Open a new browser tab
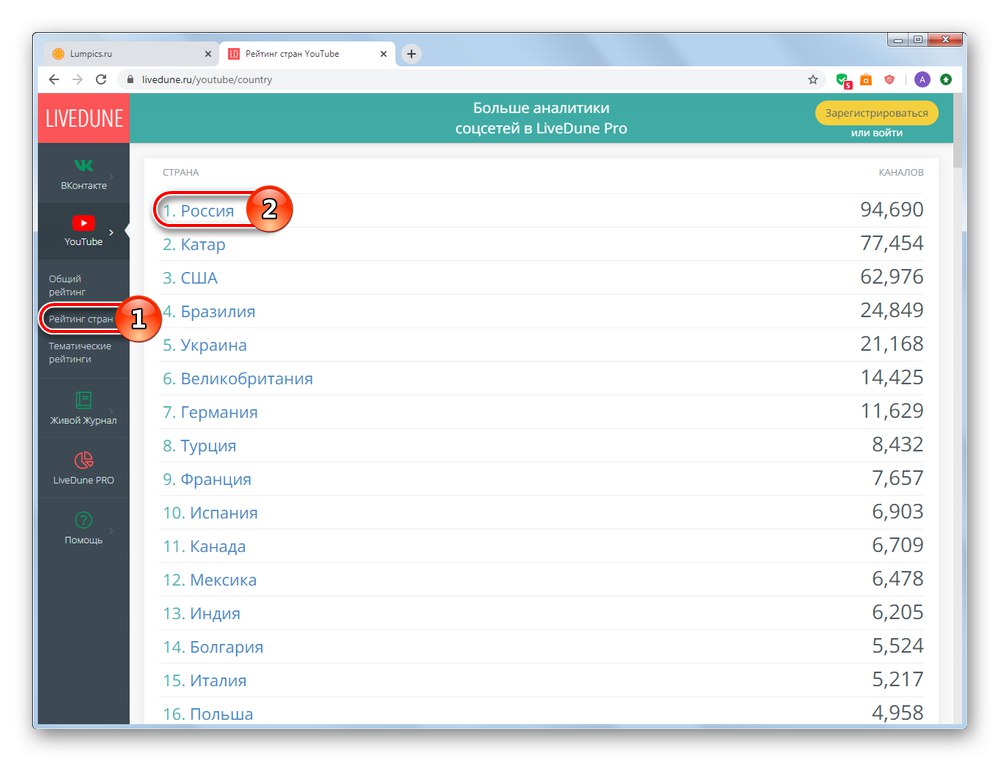 [411, 54]
